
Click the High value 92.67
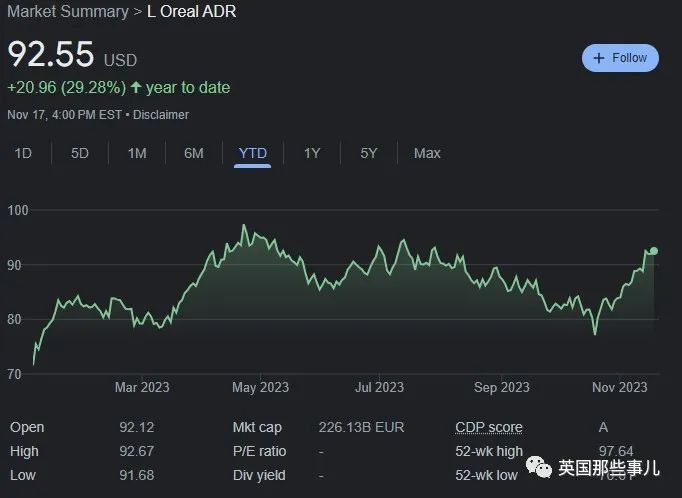pos(137,451)
